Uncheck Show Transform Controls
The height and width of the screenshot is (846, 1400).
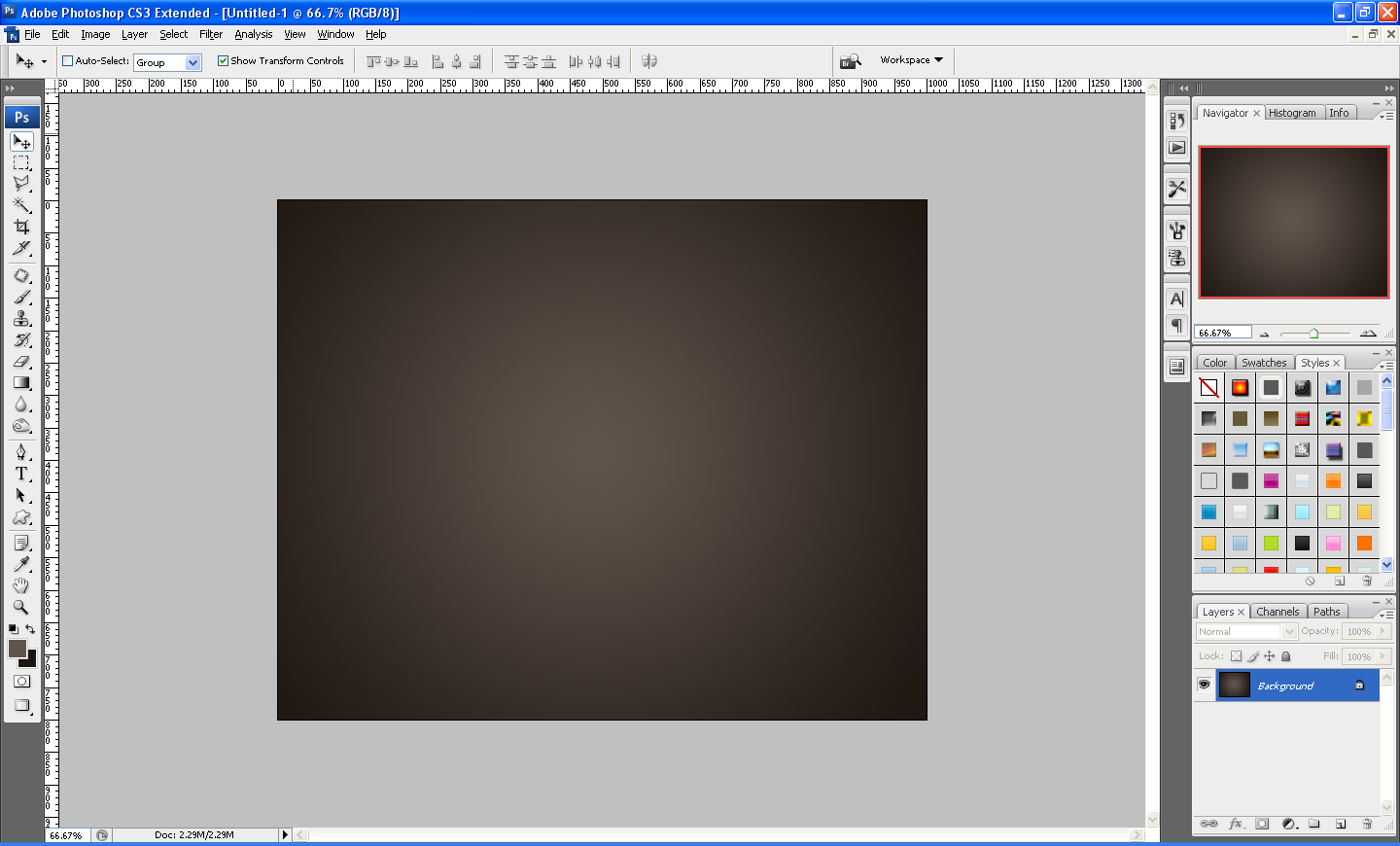[x=223, y=60]
